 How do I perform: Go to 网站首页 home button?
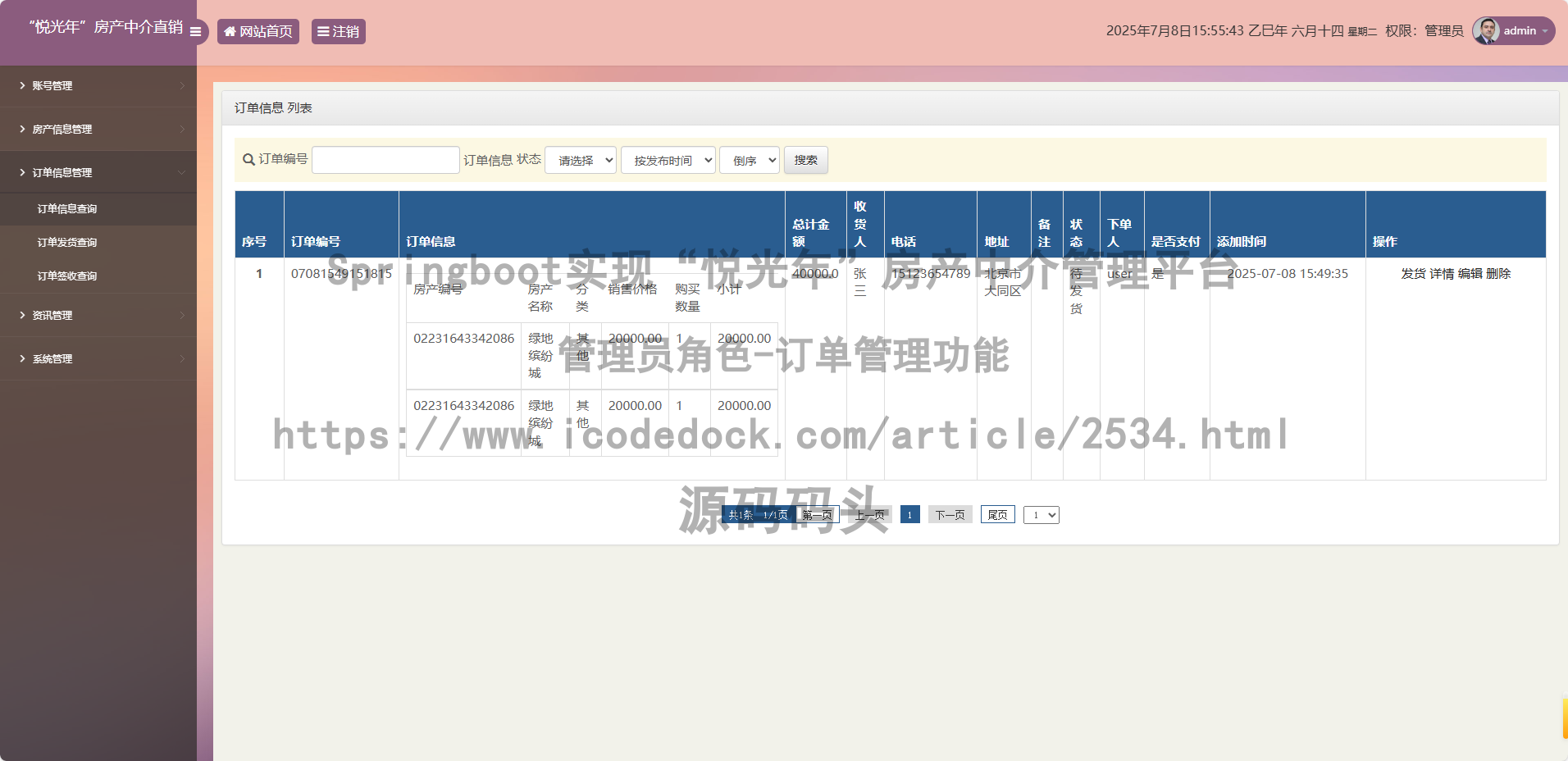(258, 31)
